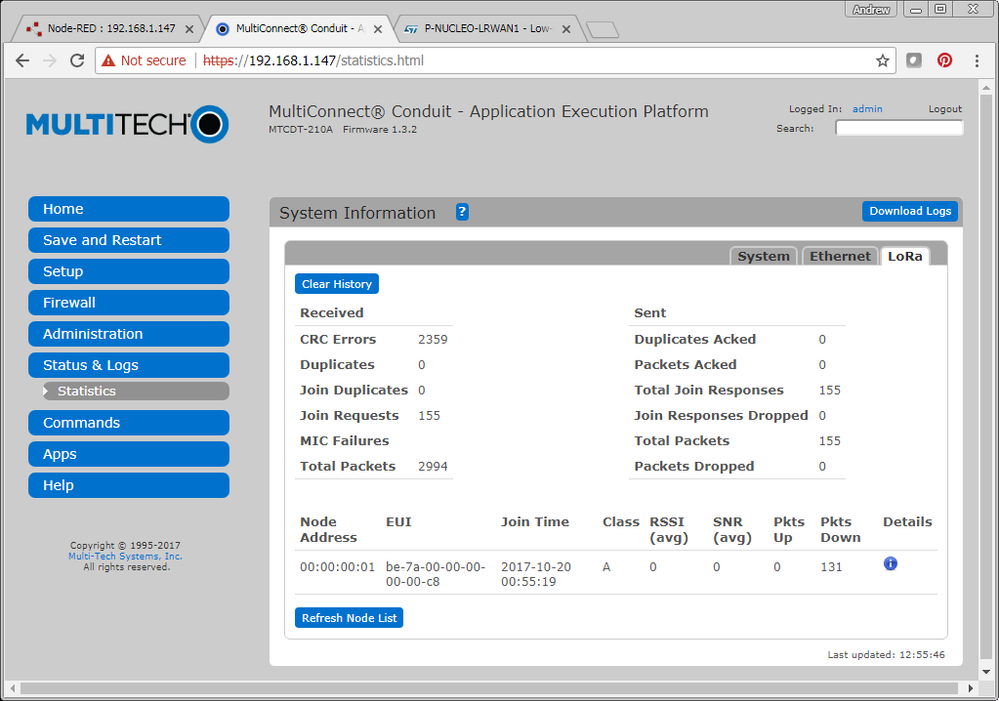Viewport: 999px width, 701px height.
Task: Click the RSSI (avg) column header
Action: pos(668,530)
